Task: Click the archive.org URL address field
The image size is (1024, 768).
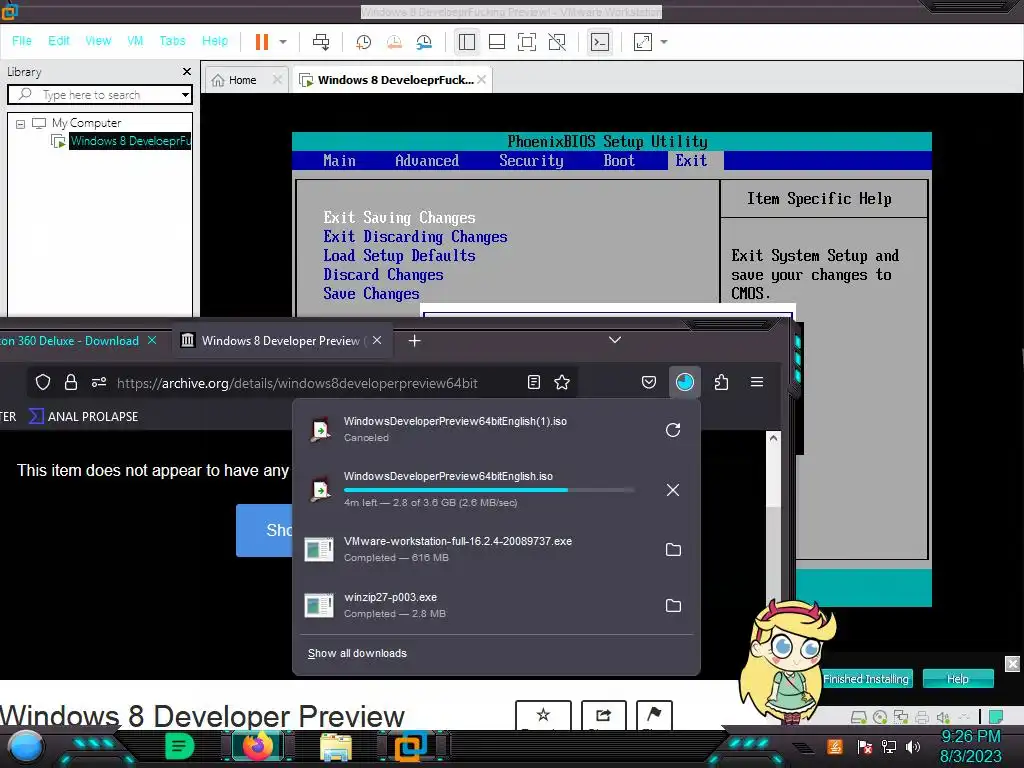Action: click(x=297, y=383)
